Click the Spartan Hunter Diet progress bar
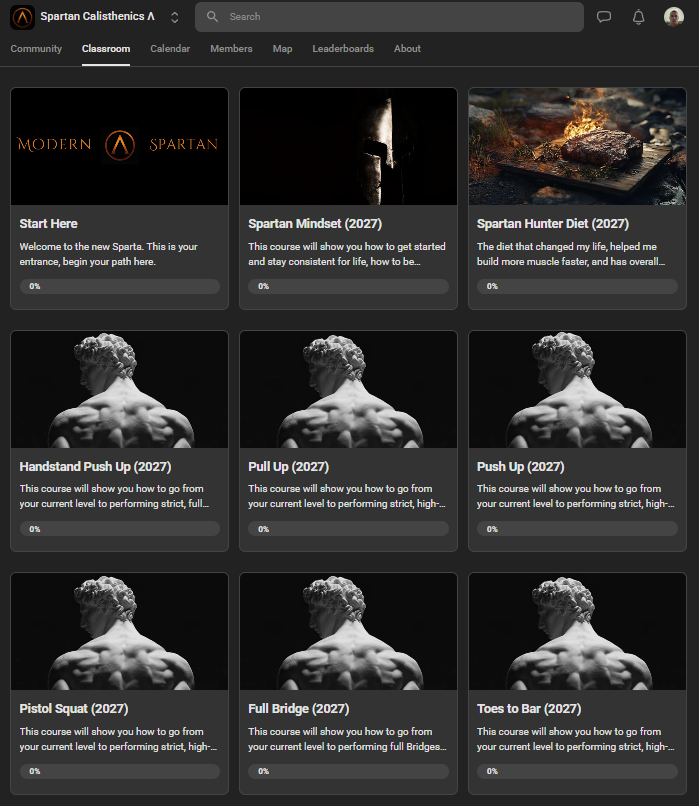 (577, 286)
